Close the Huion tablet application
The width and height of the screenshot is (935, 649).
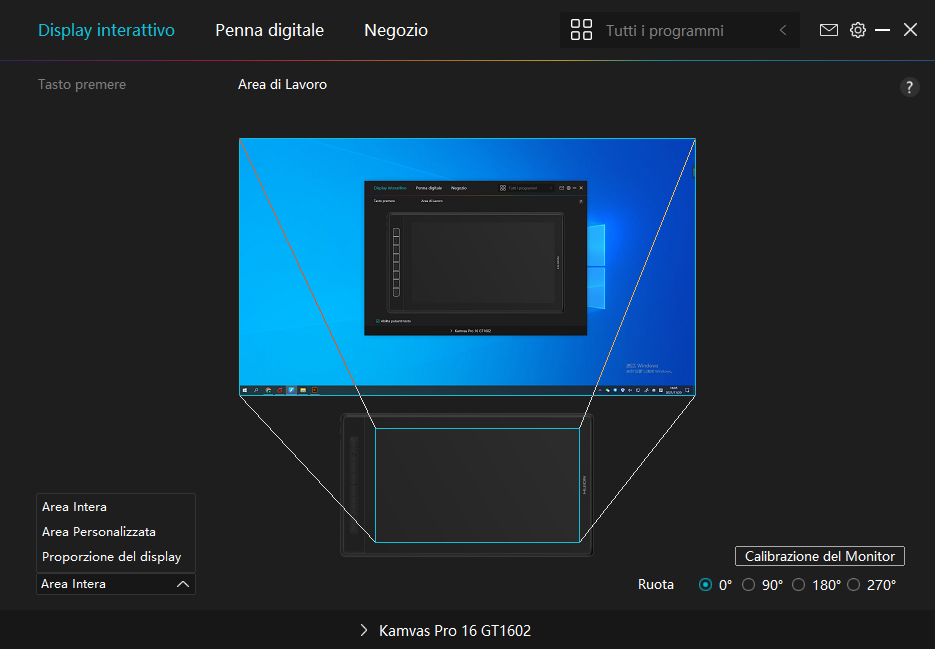click(910, 30)
